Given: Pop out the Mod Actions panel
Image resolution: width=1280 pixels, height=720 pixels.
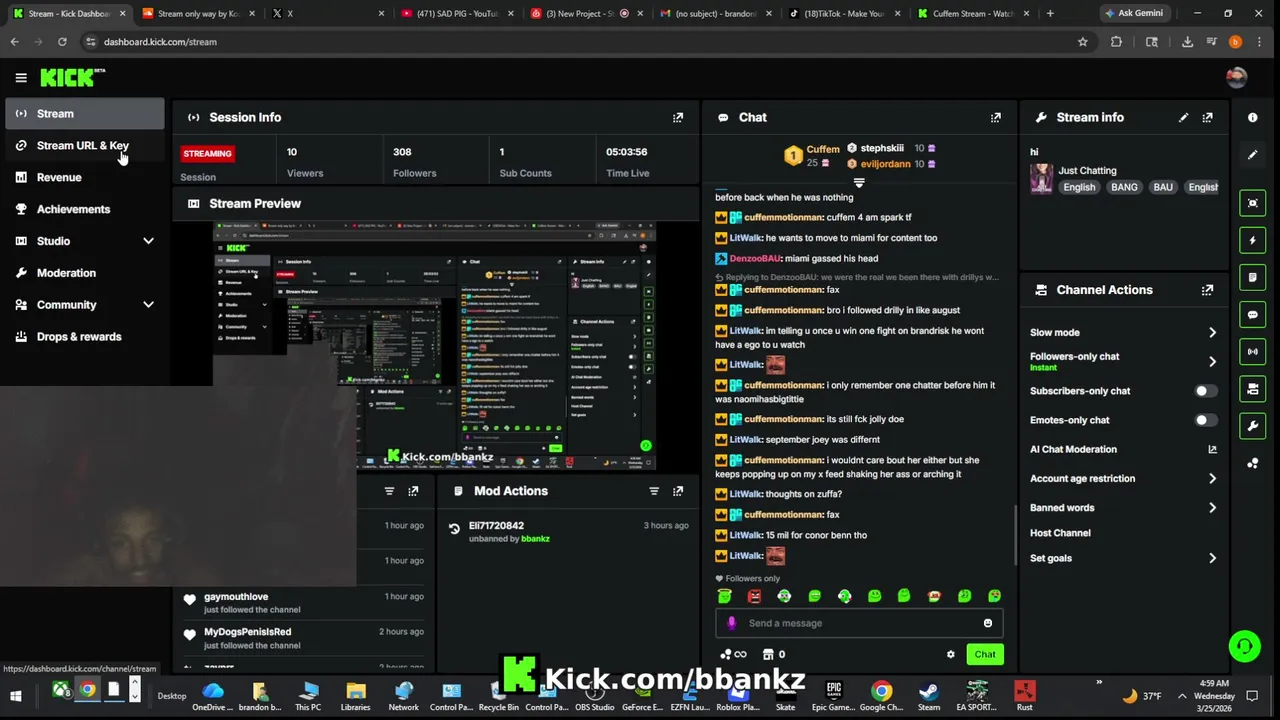Looking at the screenshot, I should (678, 491).
